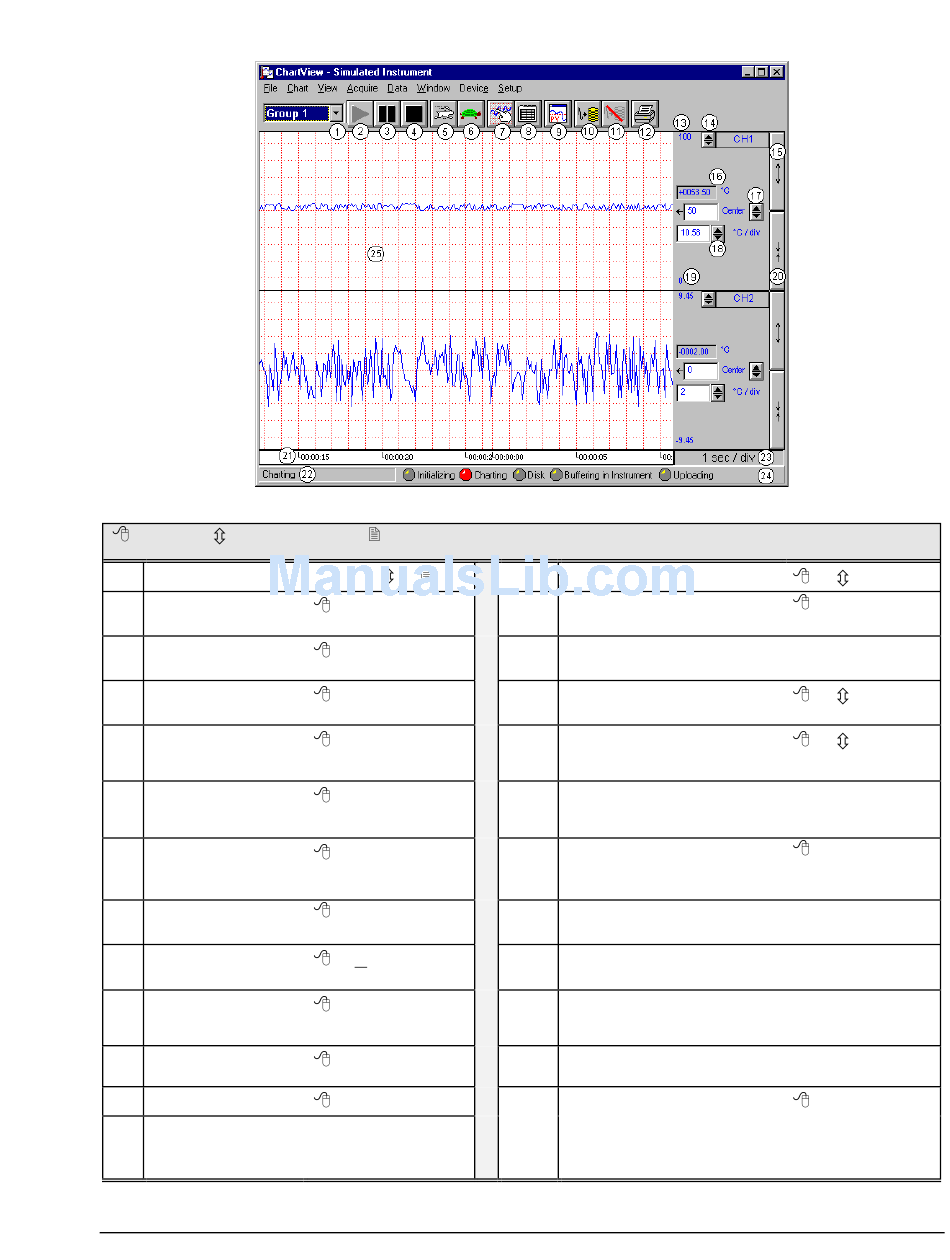Open the Device menu

pos(473,88)
